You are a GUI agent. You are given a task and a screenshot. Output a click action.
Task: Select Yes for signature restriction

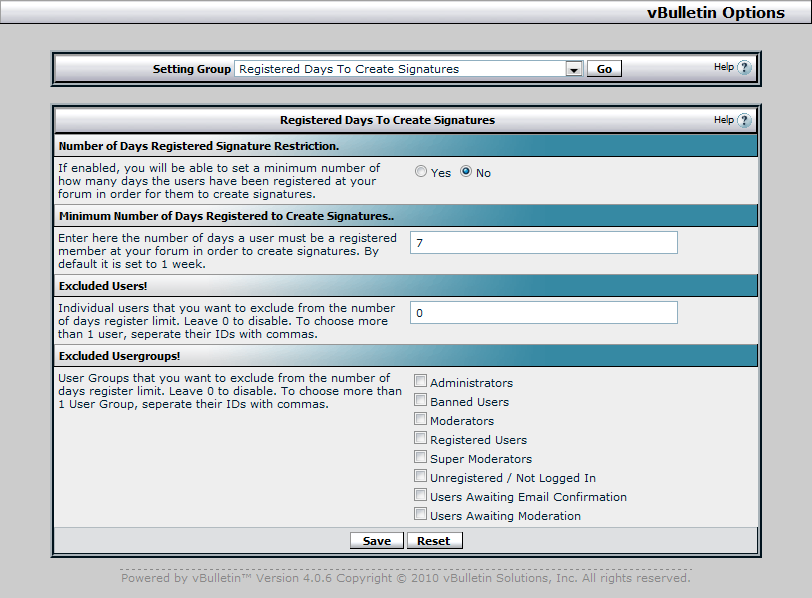point(421,172)
